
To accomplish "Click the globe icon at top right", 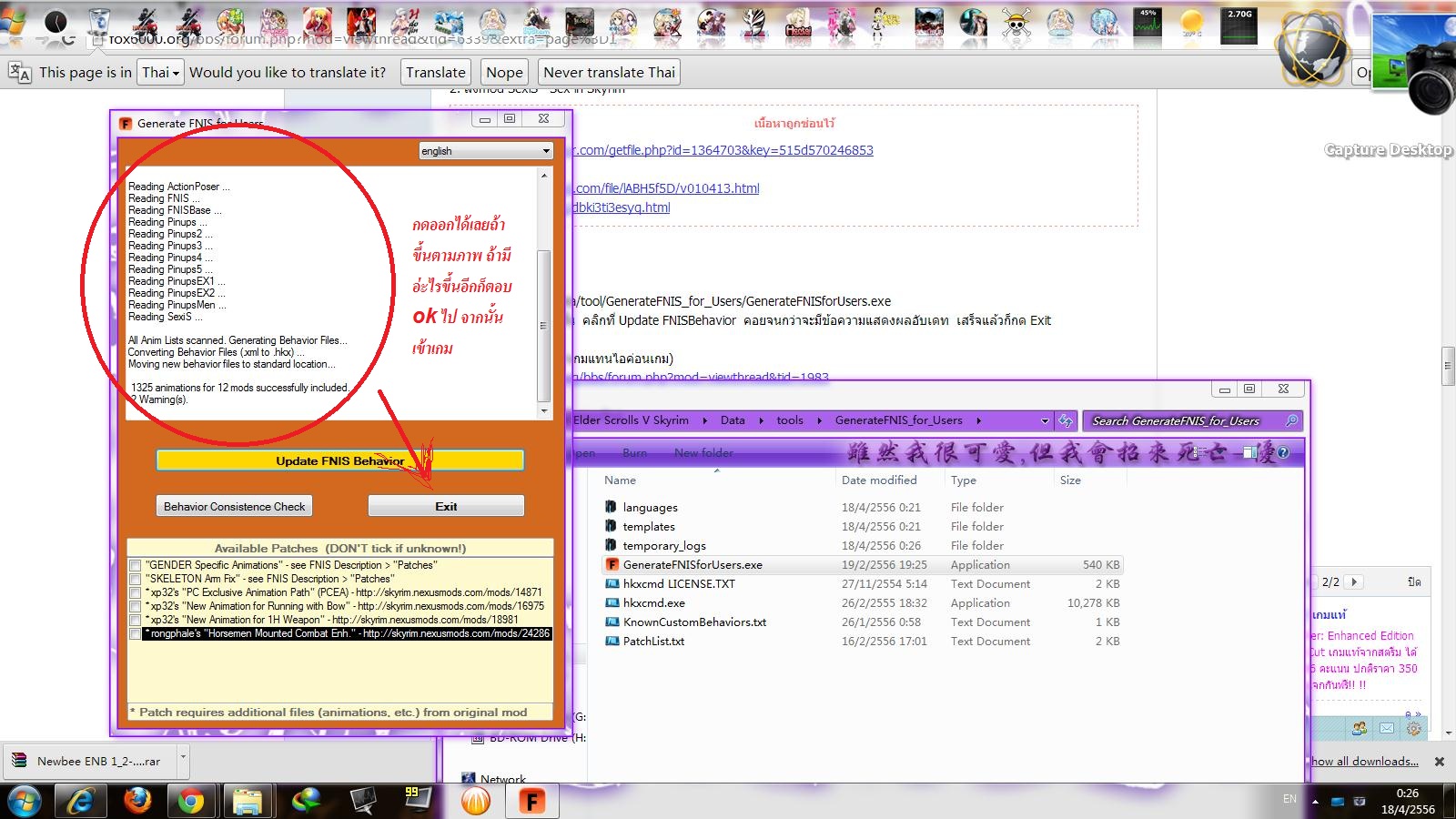I will (1311, 47).
